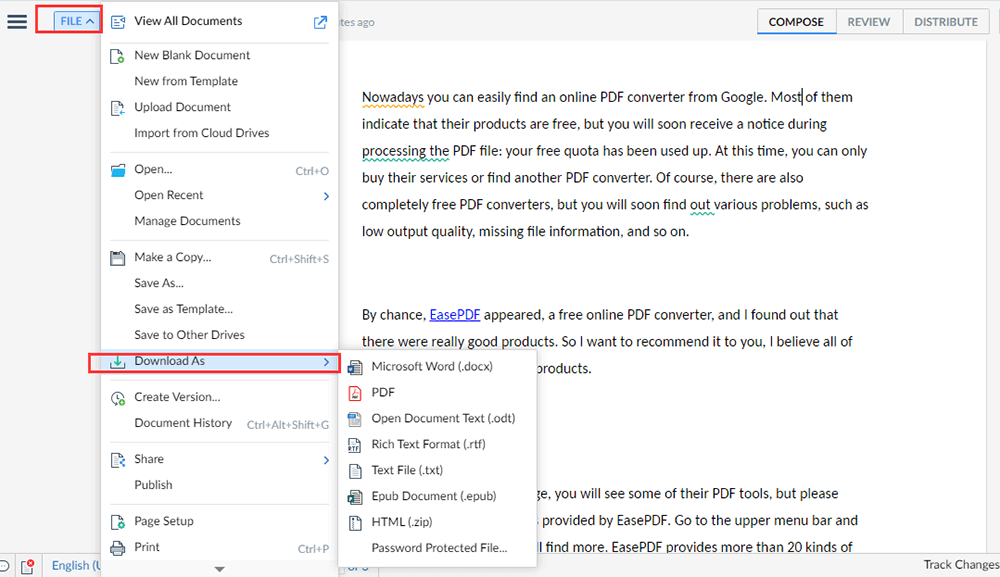1000x577 pixels.
Task: Toggle Track Changes in the status bar
Action: point(960,565)
